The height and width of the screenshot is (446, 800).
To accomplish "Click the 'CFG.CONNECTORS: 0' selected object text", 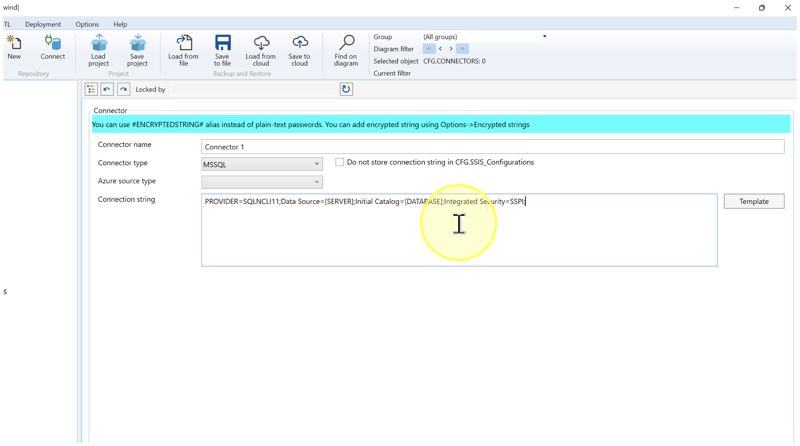I will click(x=454, y=61).
